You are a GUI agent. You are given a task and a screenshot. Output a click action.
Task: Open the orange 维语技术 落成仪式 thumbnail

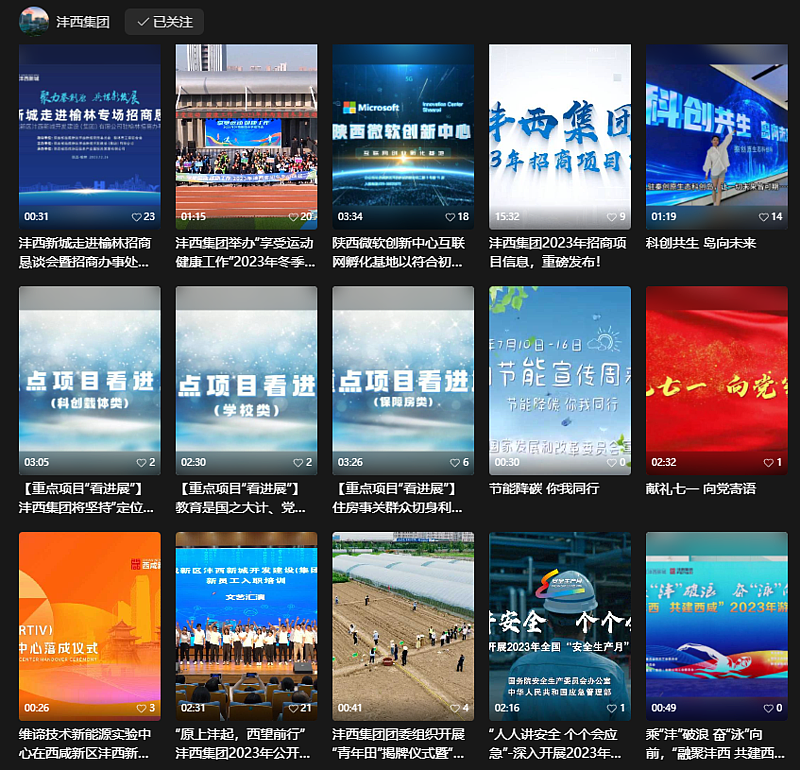[x=90, y=615]
